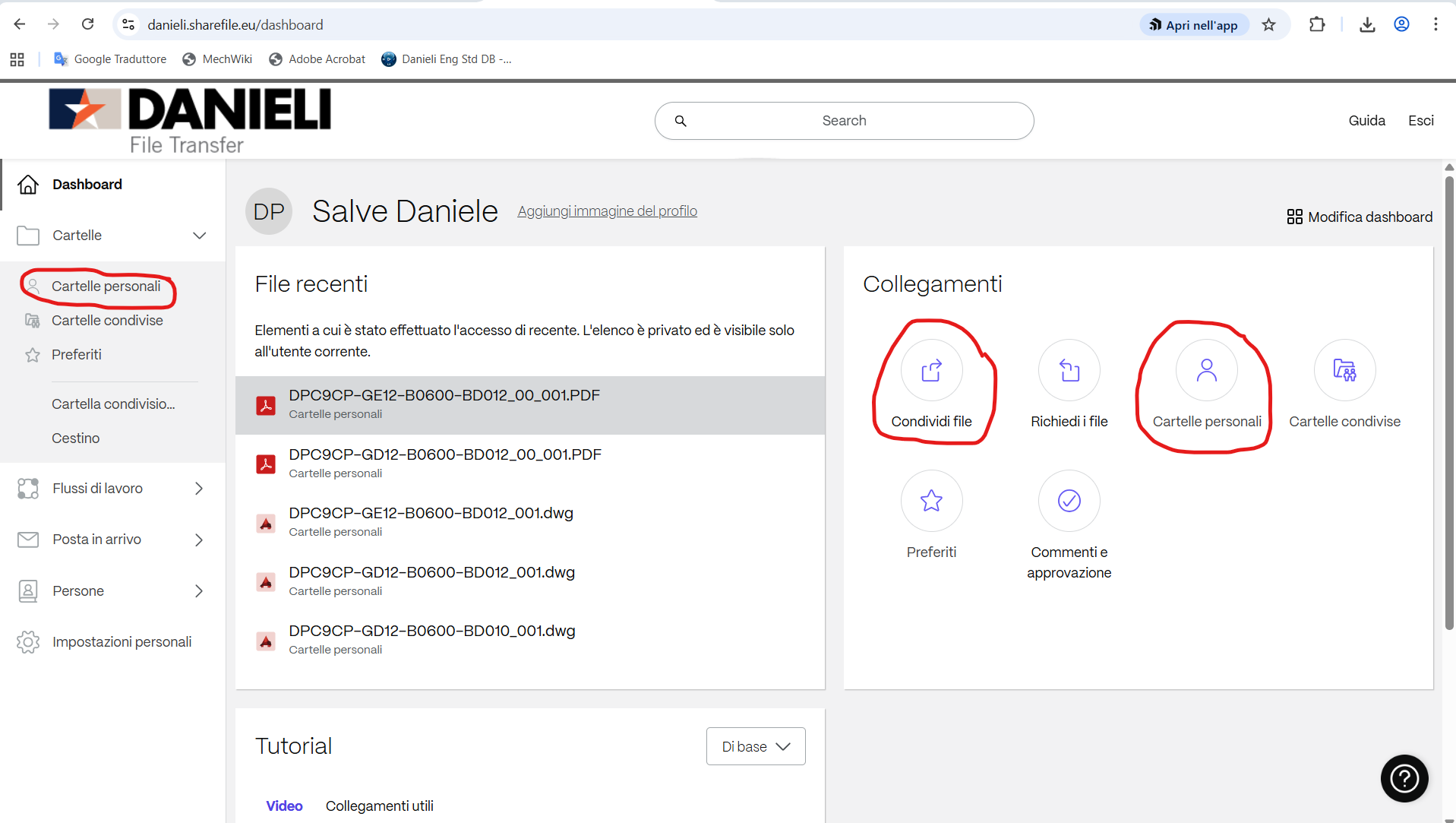Open the Richiedi i file shortcut icon
The height and width of the screenshot is (823, 1456).
pyautogui.click(x=1069, y=370)
